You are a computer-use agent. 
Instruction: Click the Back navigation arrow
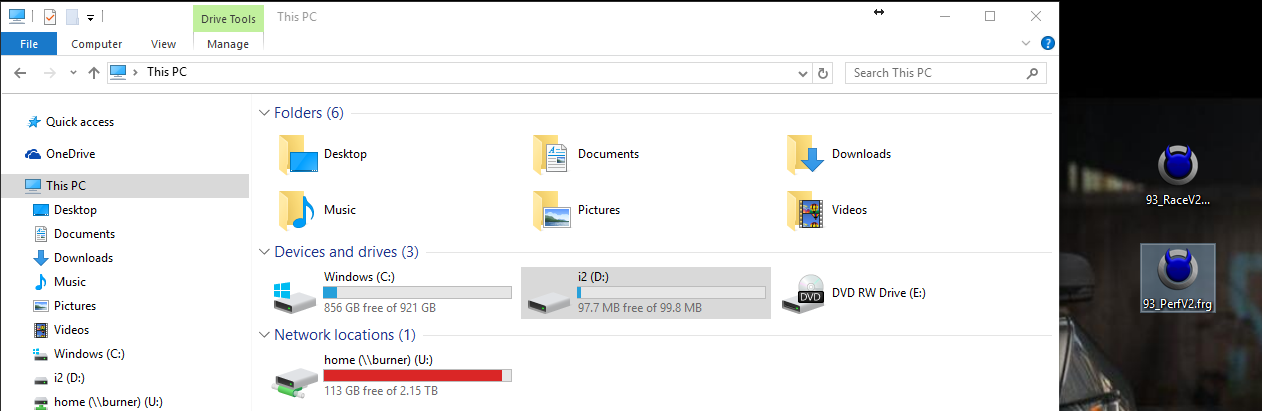click(x=20, y=73)
